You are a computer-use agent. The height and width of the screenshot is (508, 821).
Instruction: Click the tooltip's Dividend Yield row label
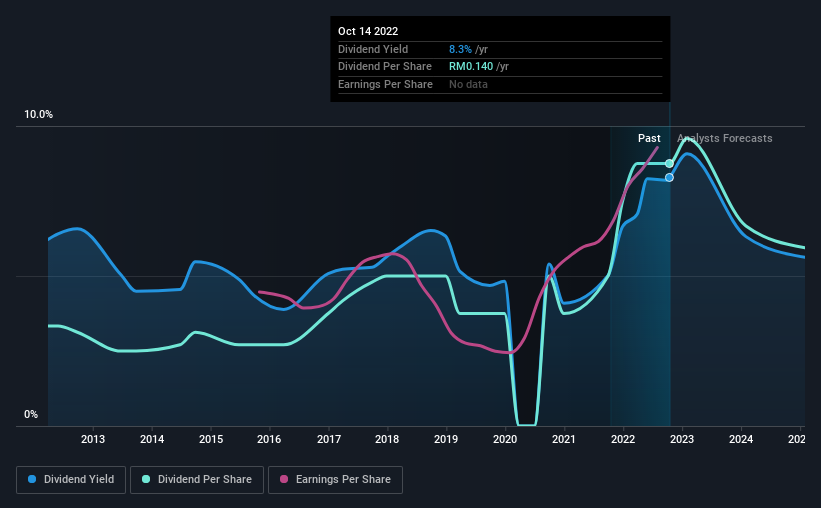(373, 49)
